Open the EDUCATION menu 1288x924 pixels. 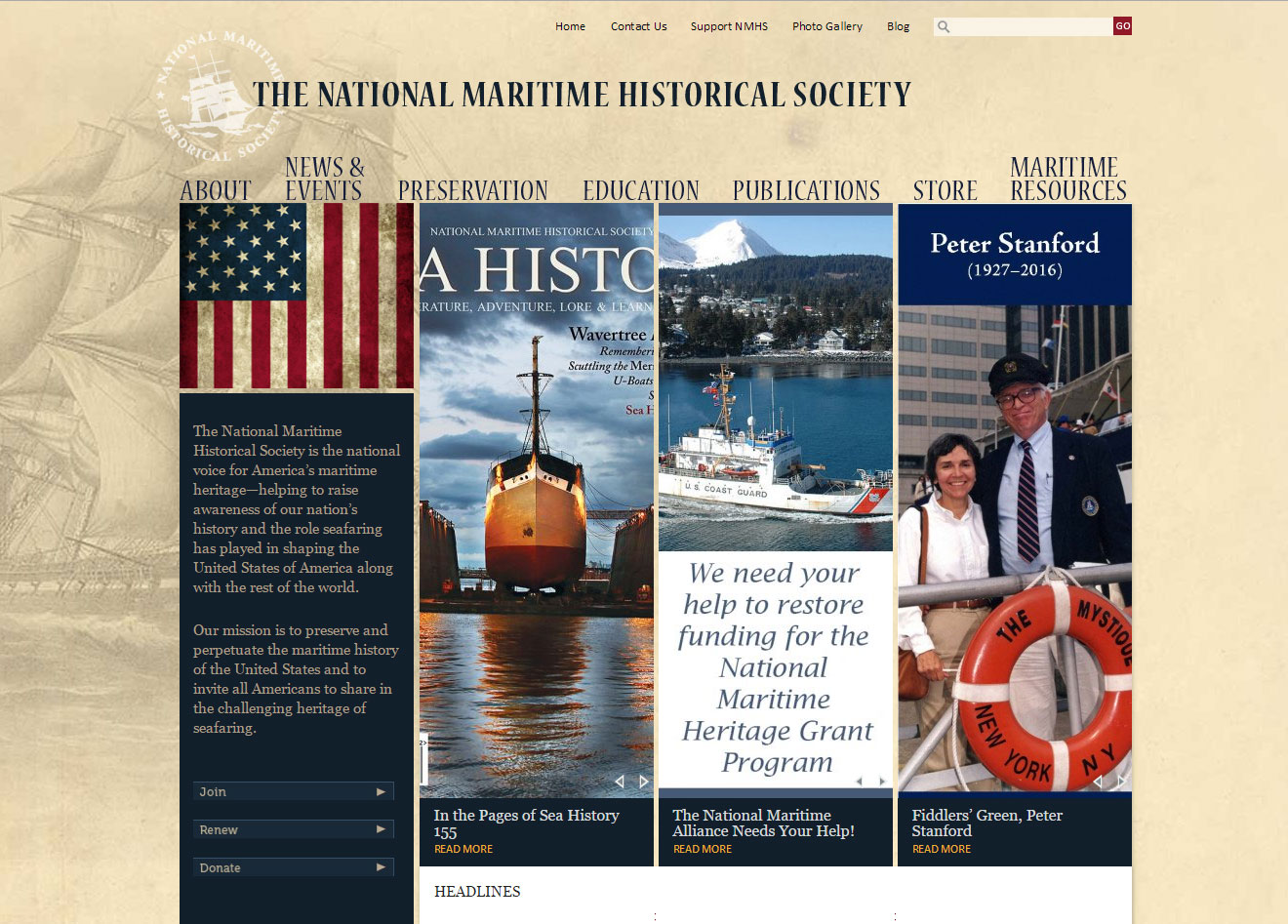641,190
